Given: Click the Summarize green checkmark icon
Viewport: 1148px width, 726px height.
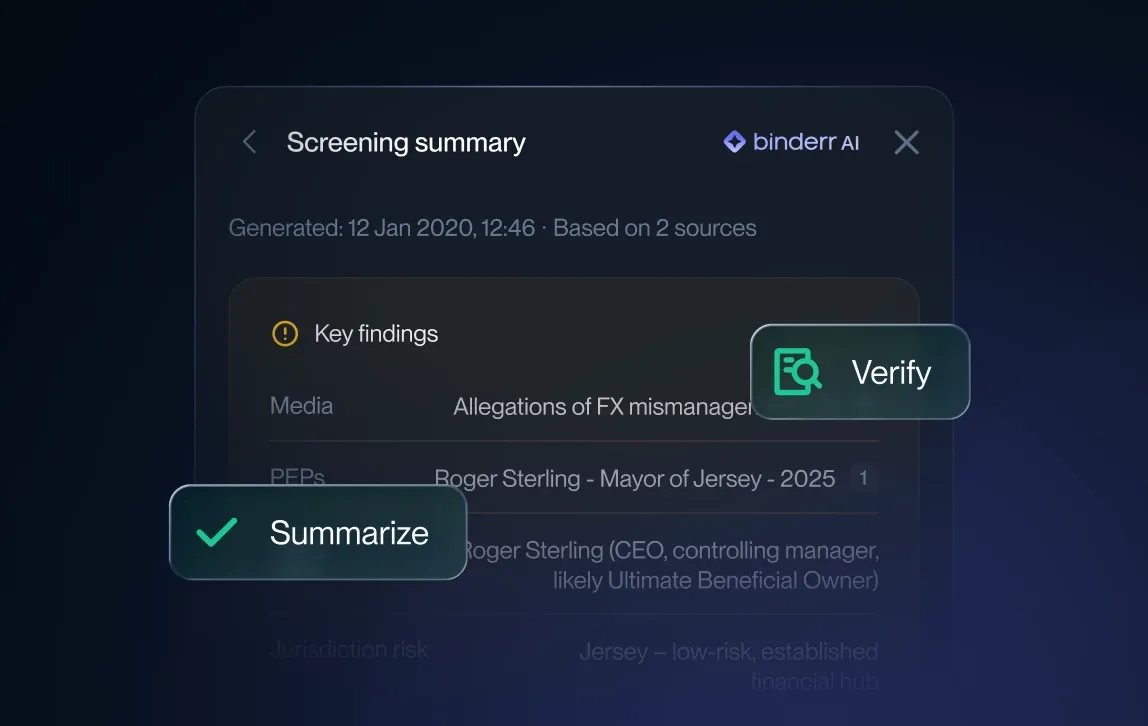Looking at the screenshot, I should (217, 533).
